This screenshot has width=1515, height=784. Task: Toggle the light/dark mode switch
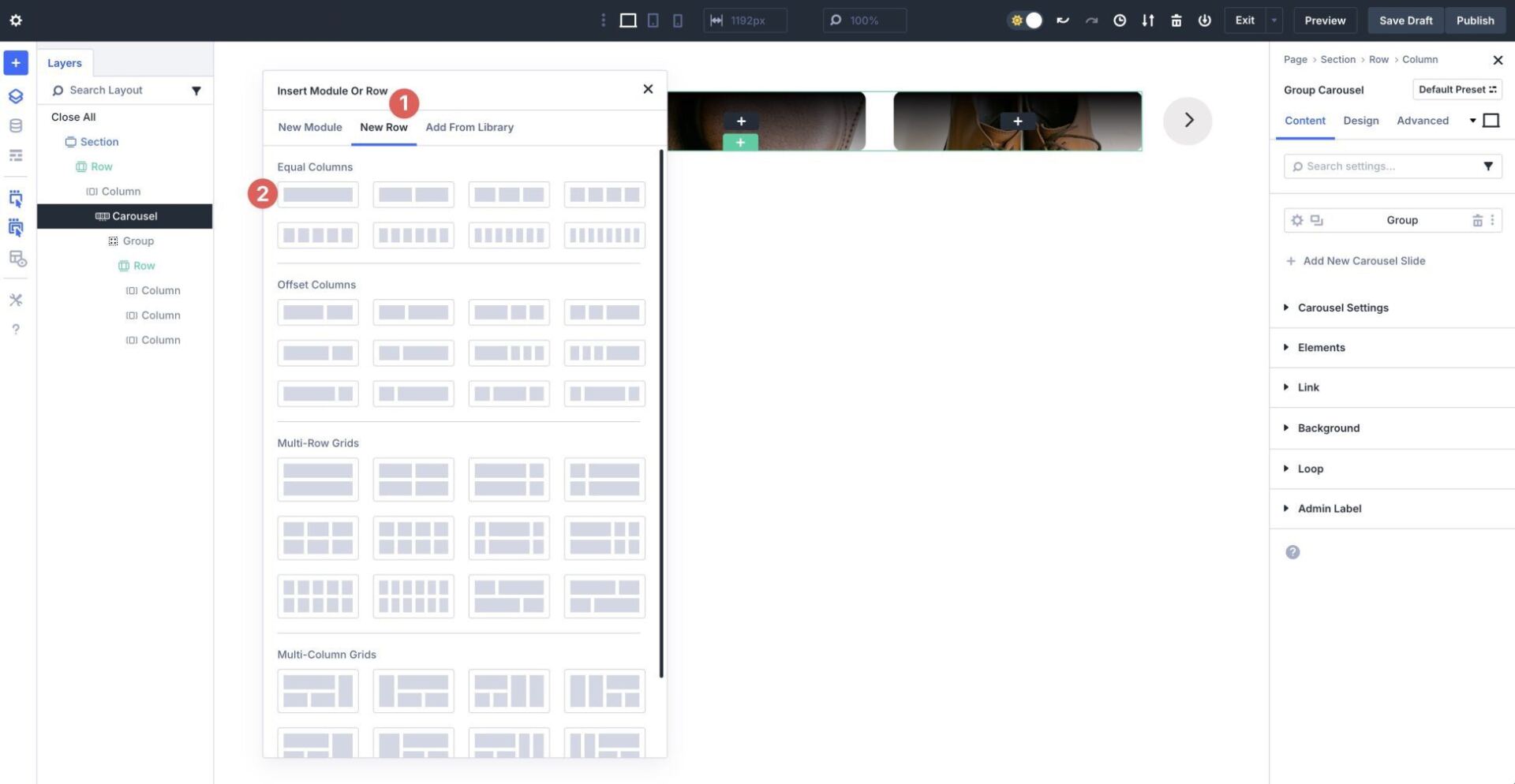[1026, 21]
